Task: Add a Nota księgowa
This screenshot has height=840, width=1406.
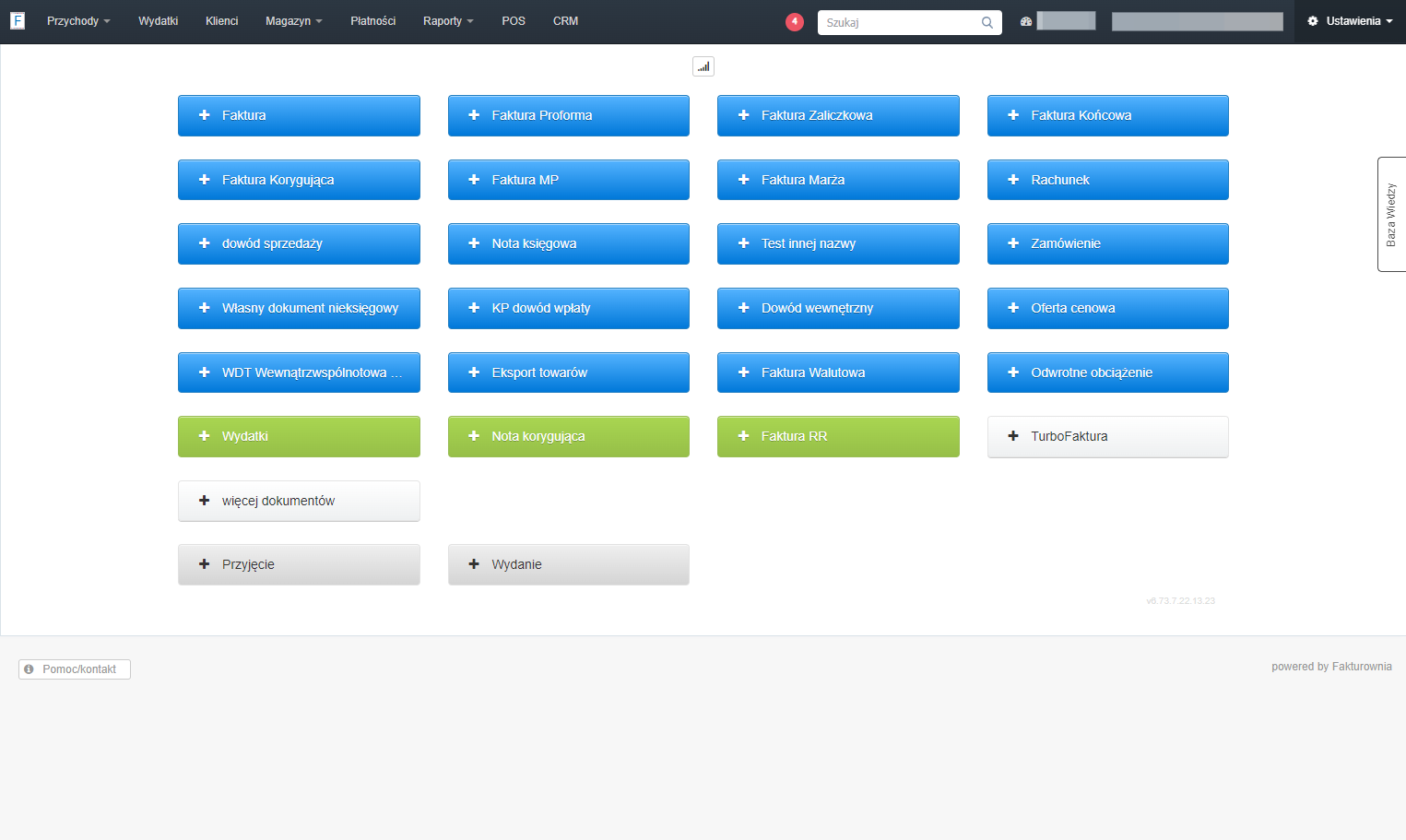Action: (x=569, y=243)
